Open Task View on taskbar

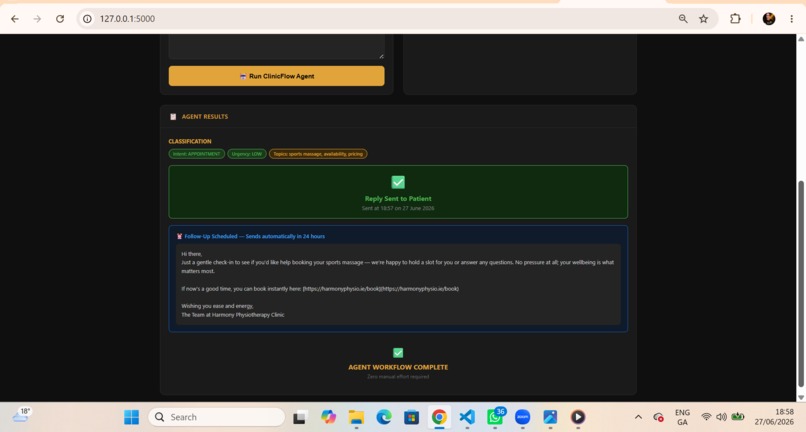[300, 417]
